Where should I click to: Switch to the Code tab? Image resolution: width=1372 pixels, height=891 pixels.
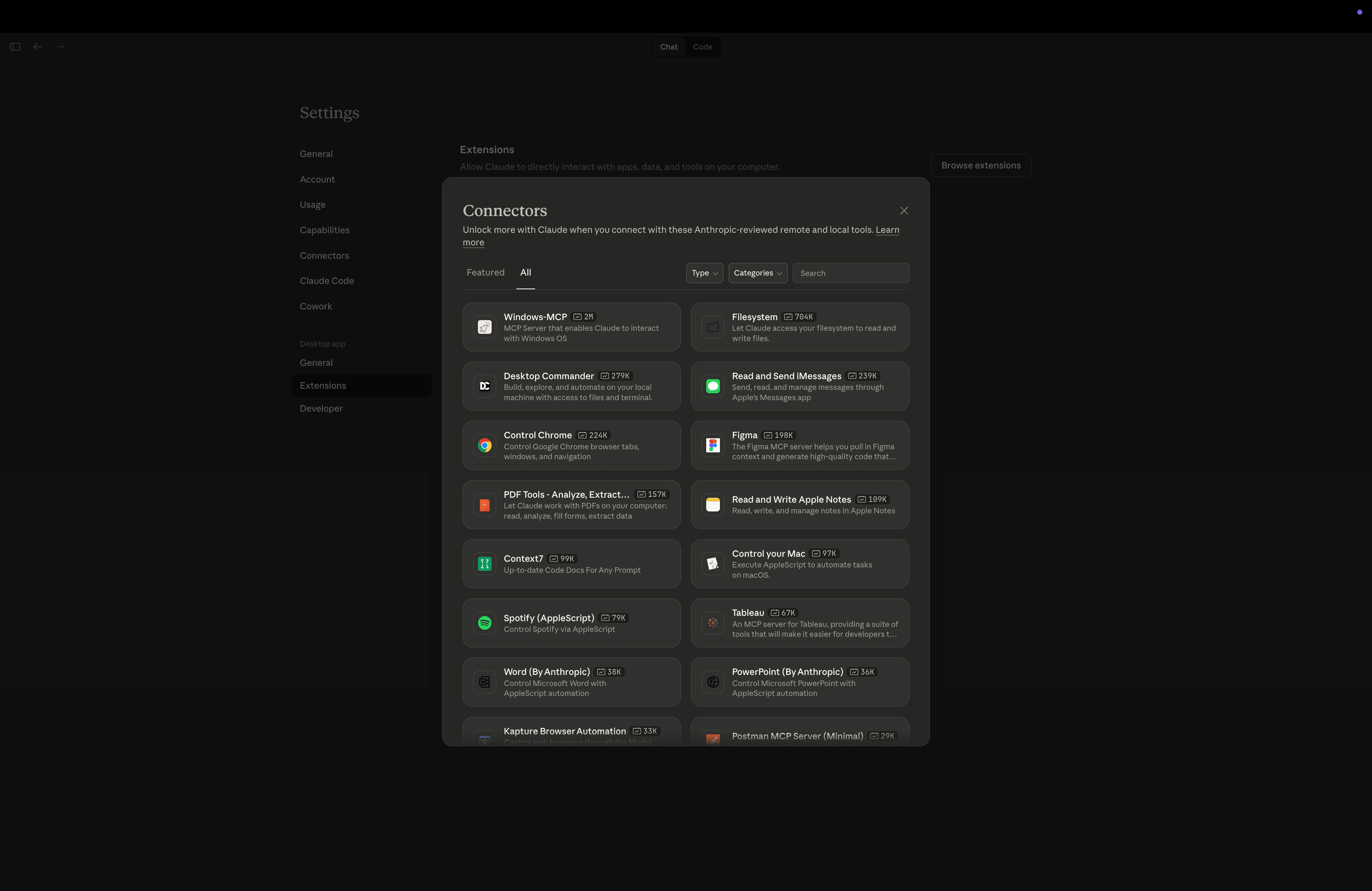click(x=703, y=46)
